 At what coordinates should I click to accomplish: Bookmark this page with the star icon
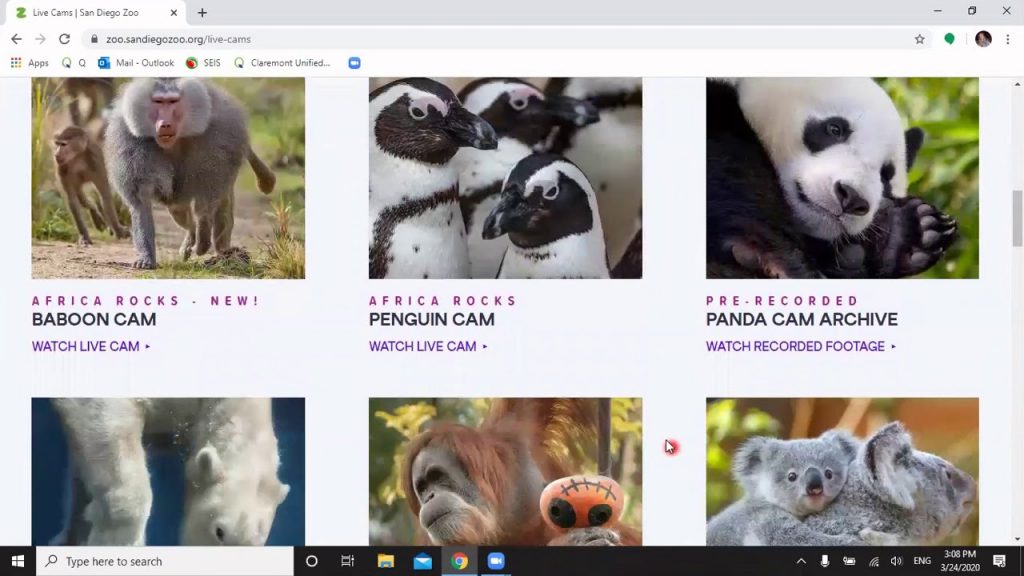pos(920,39)
